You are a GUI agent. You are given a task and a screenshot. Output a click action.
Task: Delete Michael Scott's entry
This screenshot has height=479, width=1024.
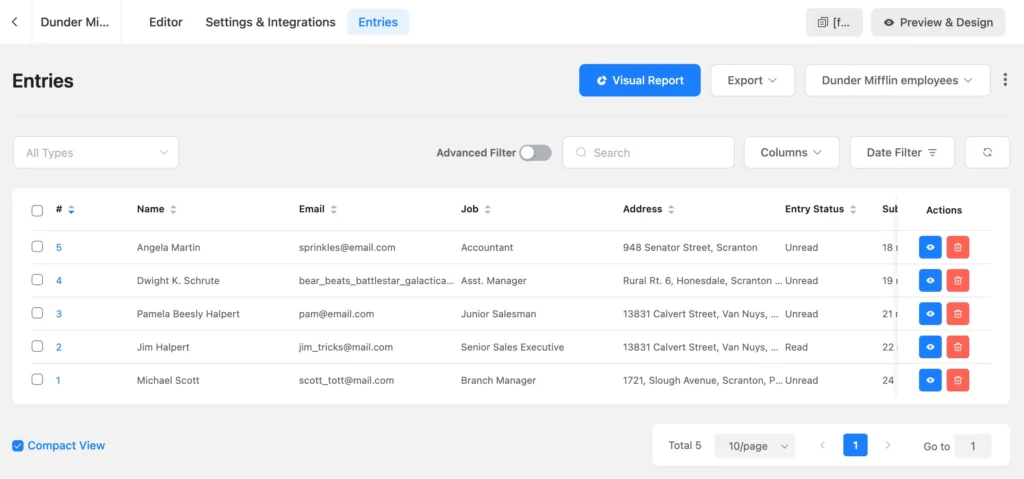tap(958, 380)
